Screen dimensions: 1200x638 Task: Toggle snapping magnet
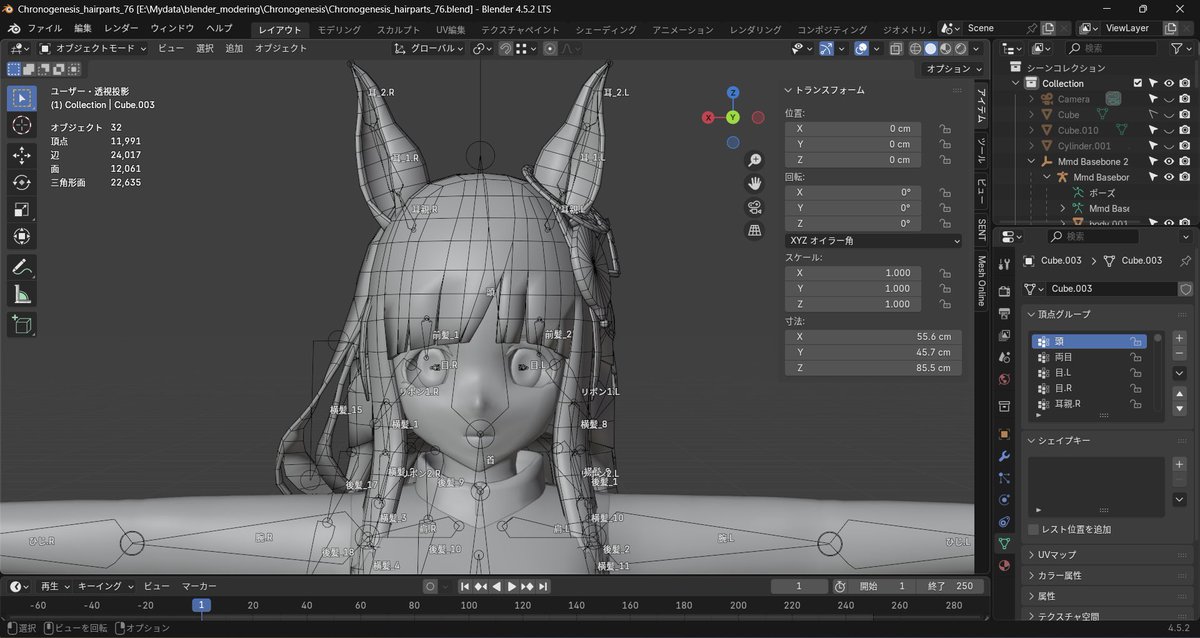(507, 48)
